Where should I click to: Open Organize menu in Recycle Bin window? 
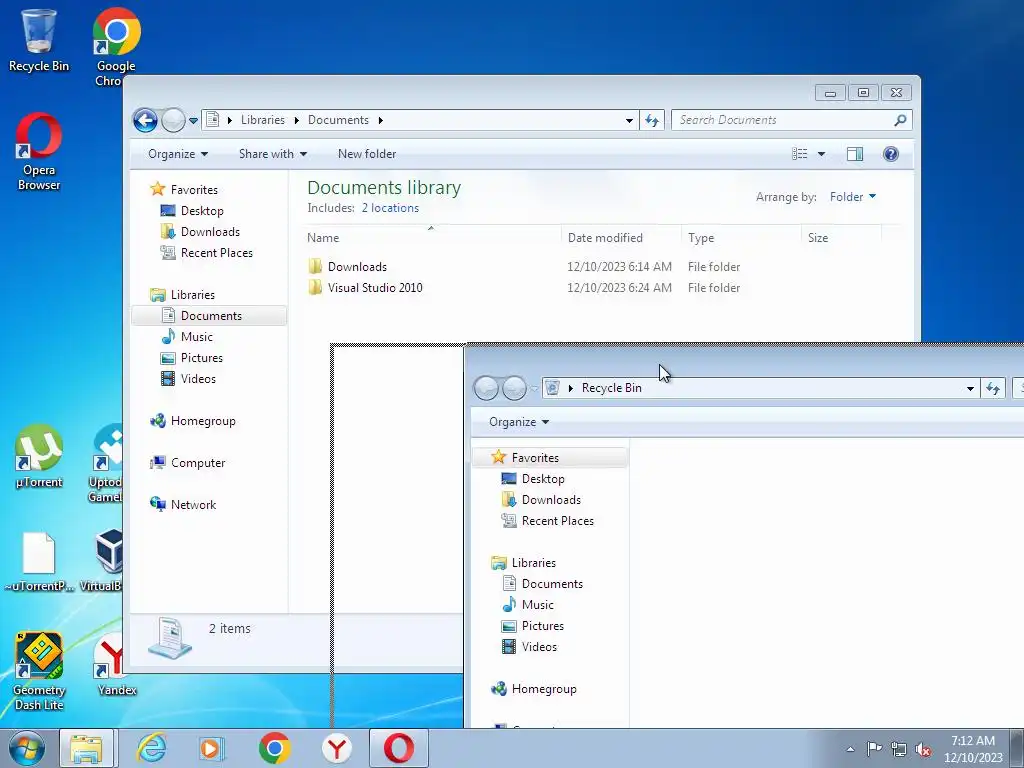point(519,422)
